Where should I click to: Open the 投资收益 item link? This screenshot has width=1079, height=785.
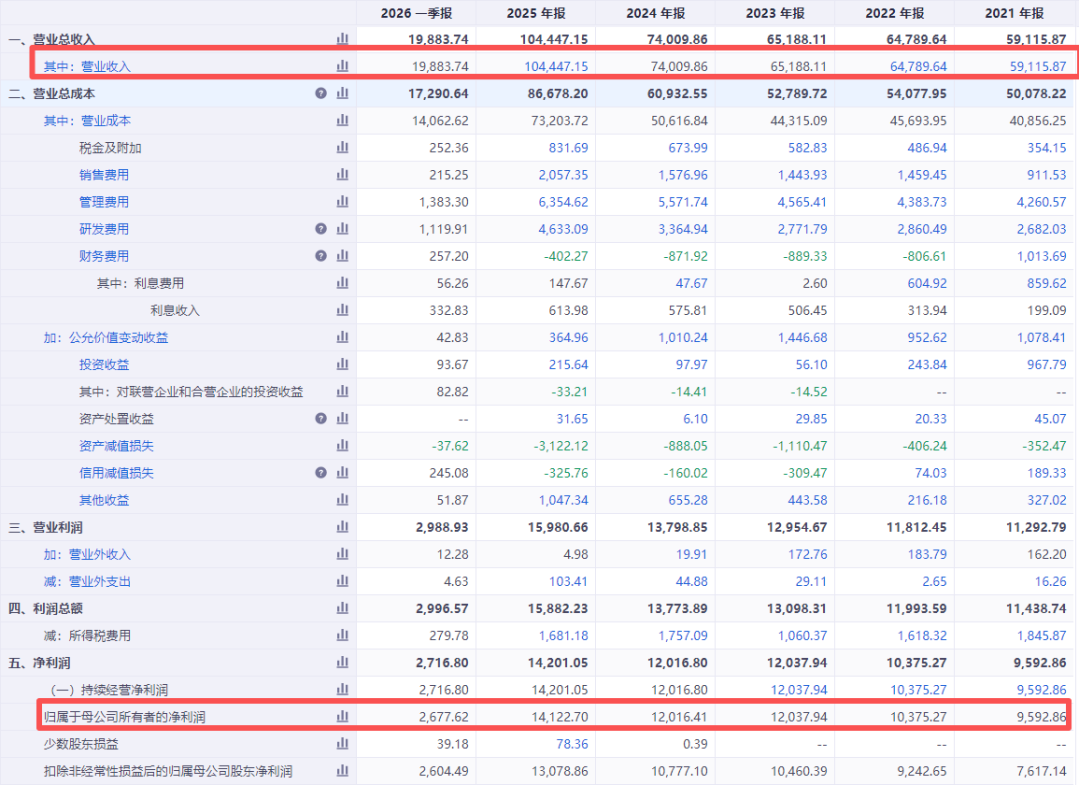tap(104, 365)
